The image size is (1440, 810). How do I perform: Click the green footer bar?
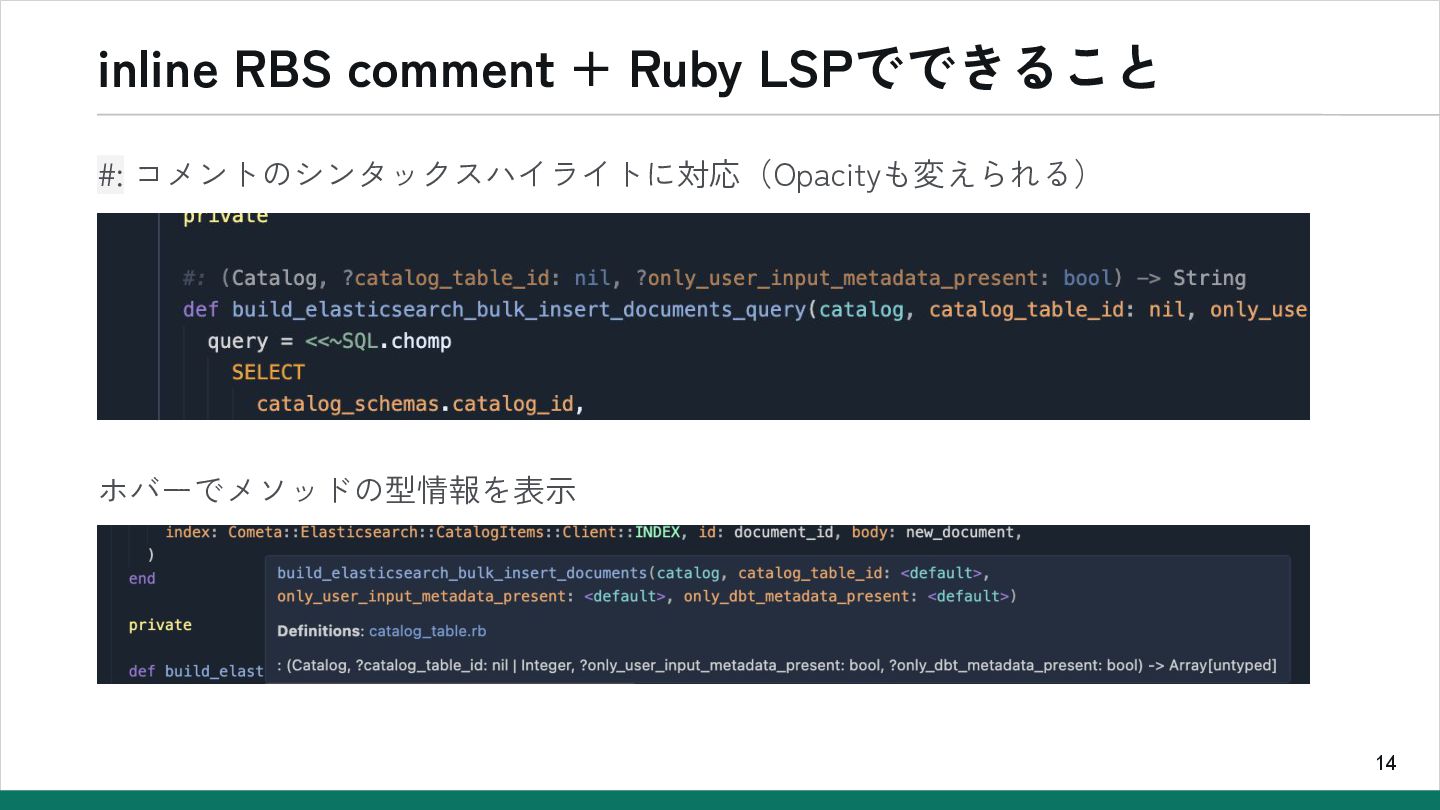click(x=720, y=800)
